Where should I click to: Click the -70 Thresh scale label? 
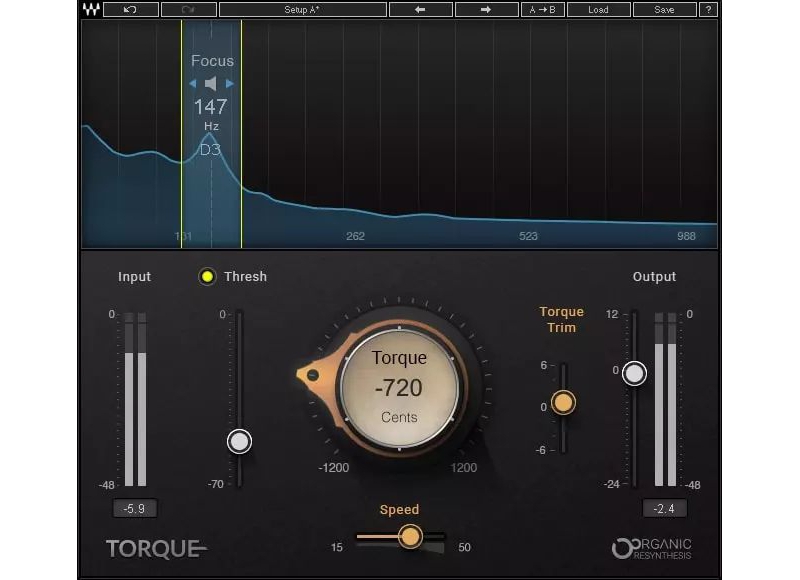click(216, 484)
